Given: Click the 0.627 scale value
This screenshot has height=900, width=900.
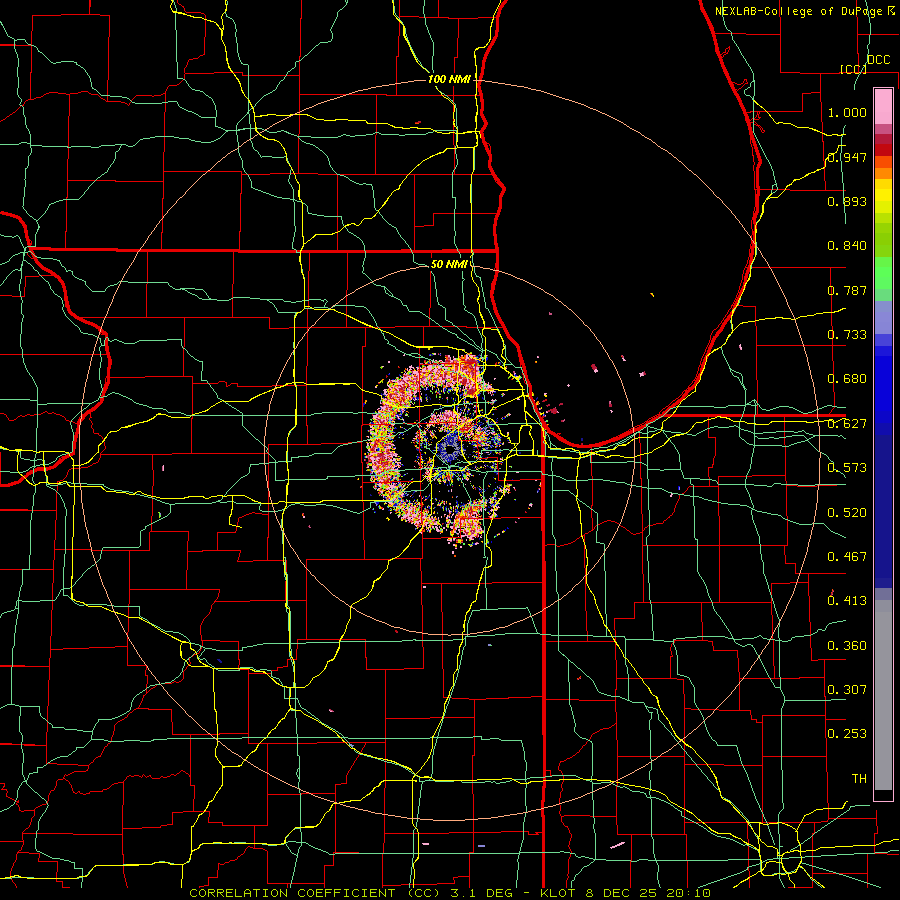Looking at the screenshot, I should pyautogui.click(x=847, y=424).
